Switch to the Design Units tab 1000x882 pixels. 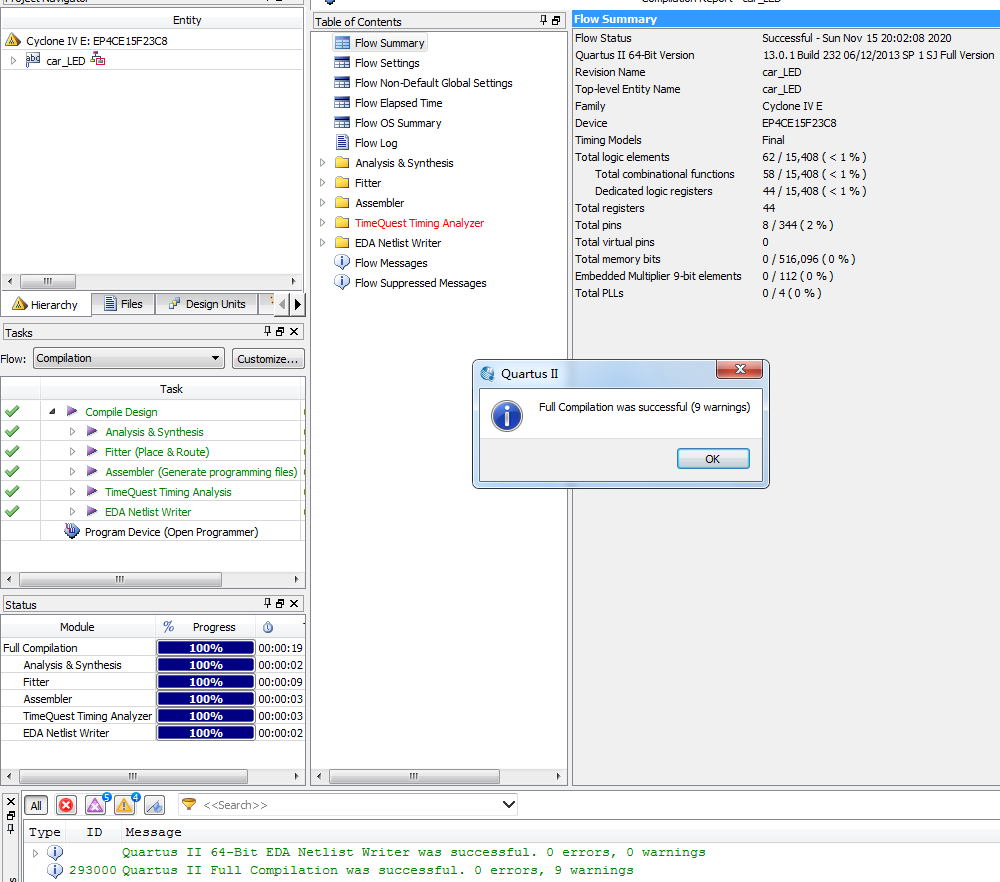coord(207,304)
